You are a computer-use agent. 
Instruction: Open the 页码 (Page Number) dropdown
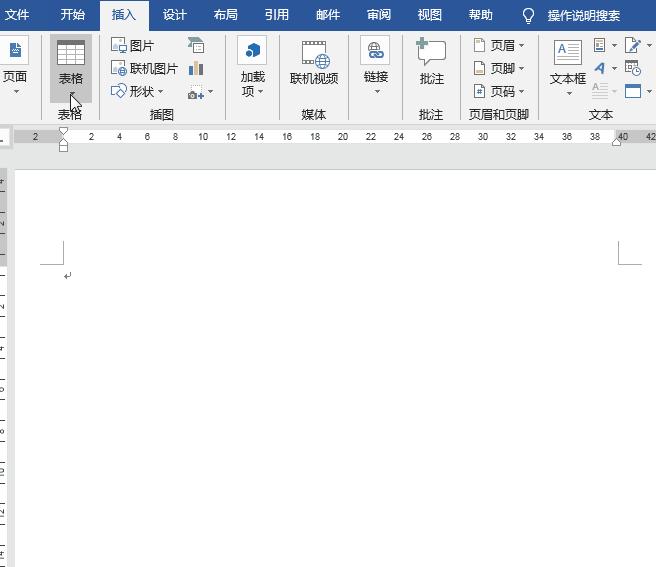tap(499, 91)
